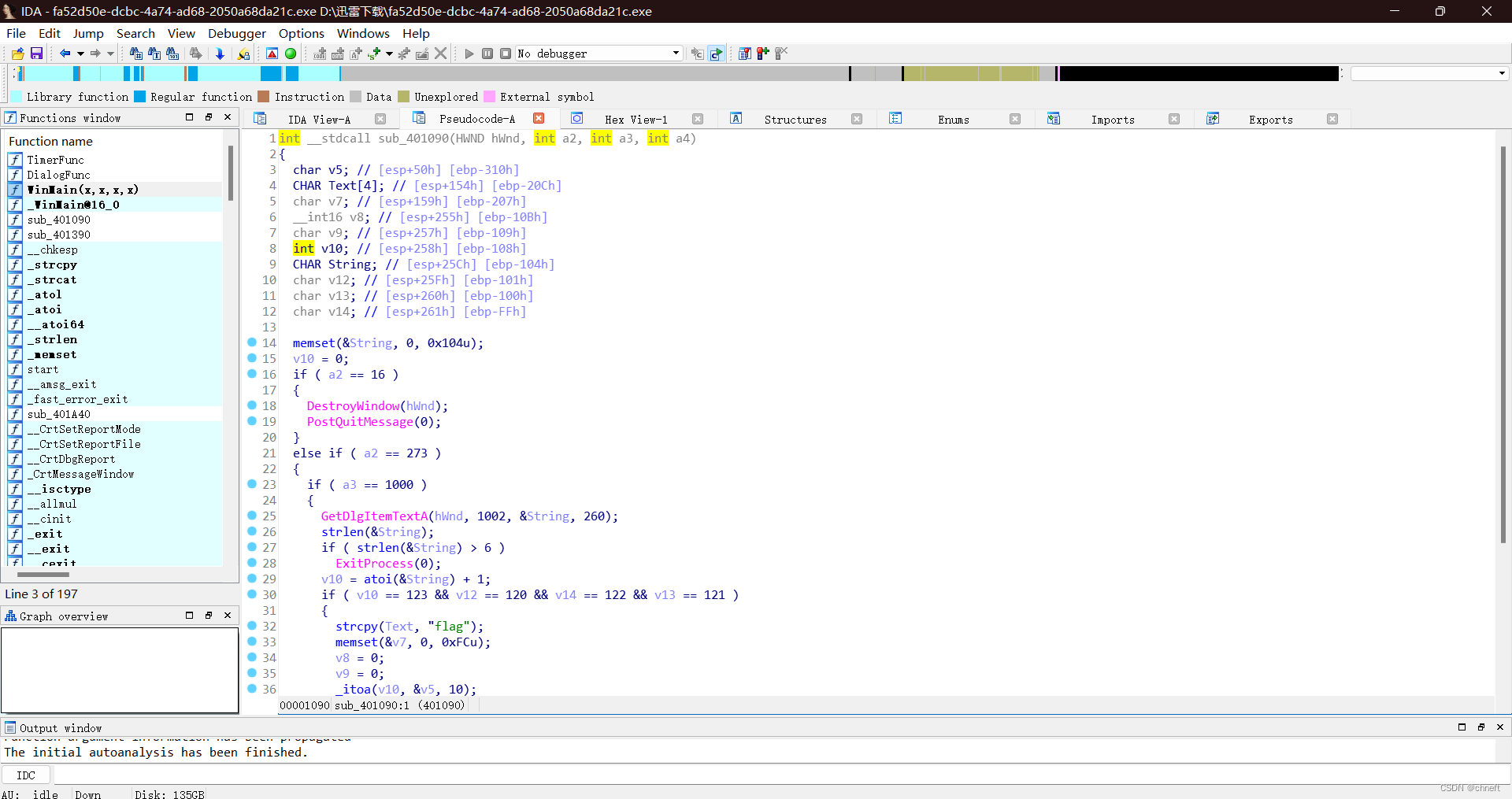This screenshot has width=1512, height=799.
Task: Close the Pseudocode-A tab
Action: 539,118
